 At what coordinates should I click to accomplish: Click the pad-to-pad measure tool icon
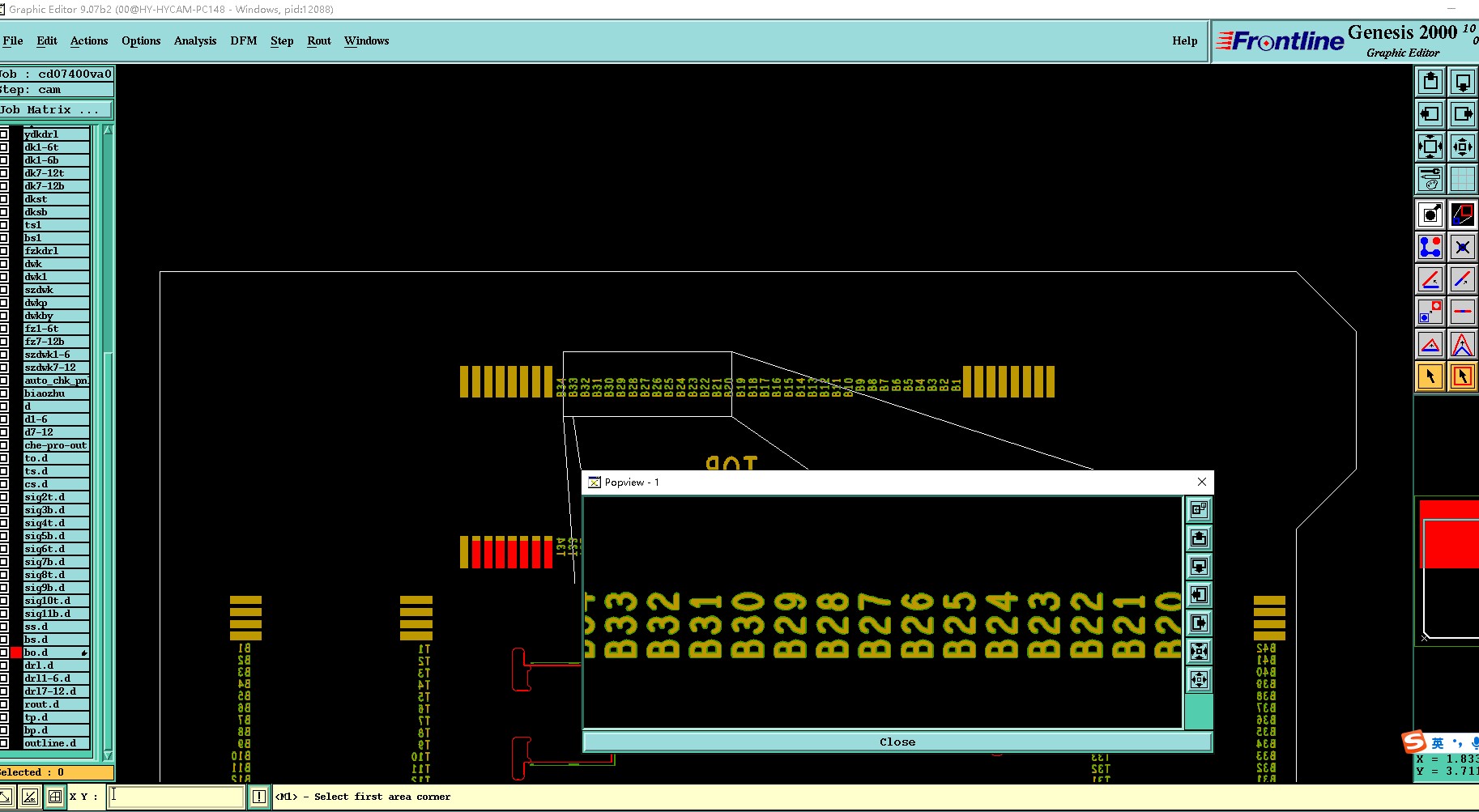1430,312
